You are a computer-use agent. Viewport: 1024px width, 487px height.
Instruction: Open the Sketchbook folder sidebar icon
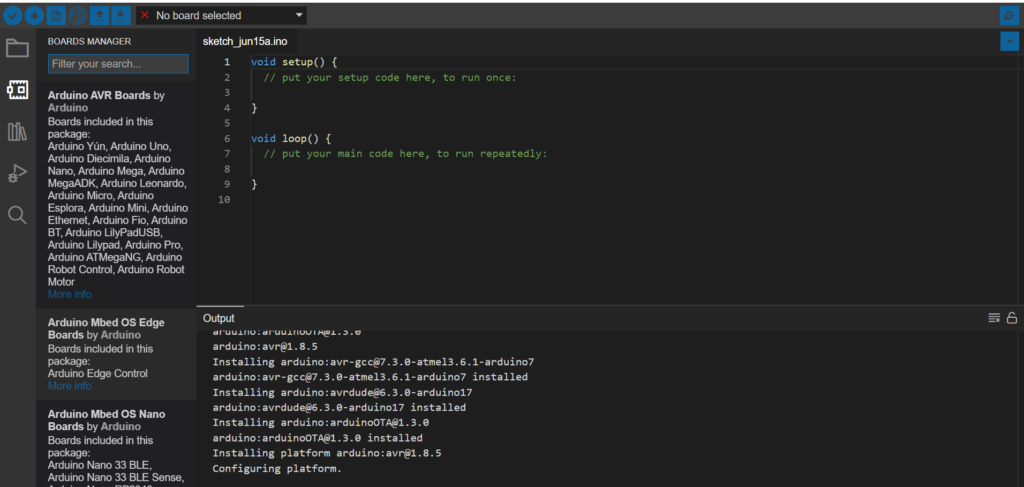click(17, 48)
